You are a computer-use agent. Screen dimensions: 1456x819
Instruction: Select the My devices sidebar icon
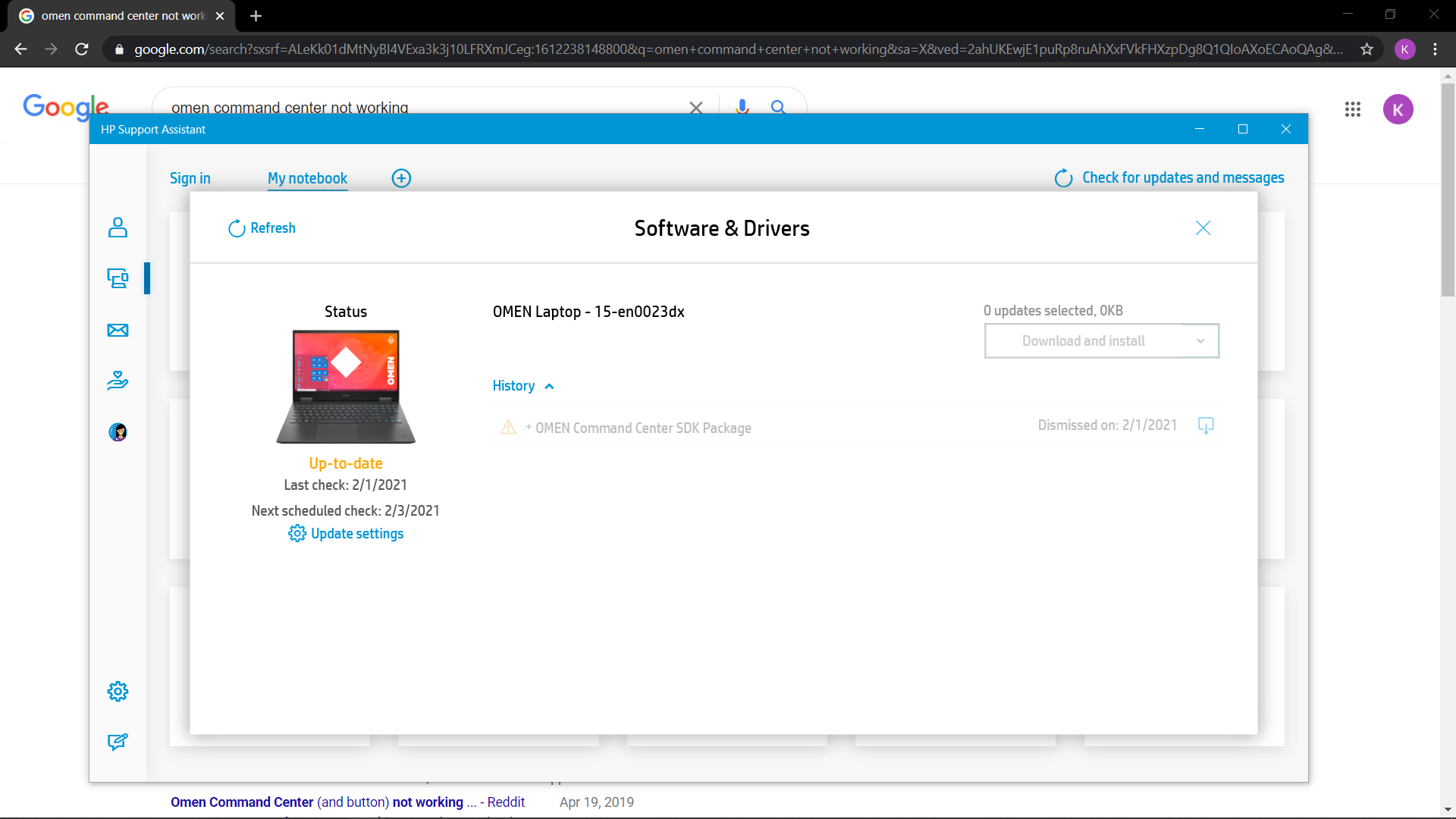118,278
